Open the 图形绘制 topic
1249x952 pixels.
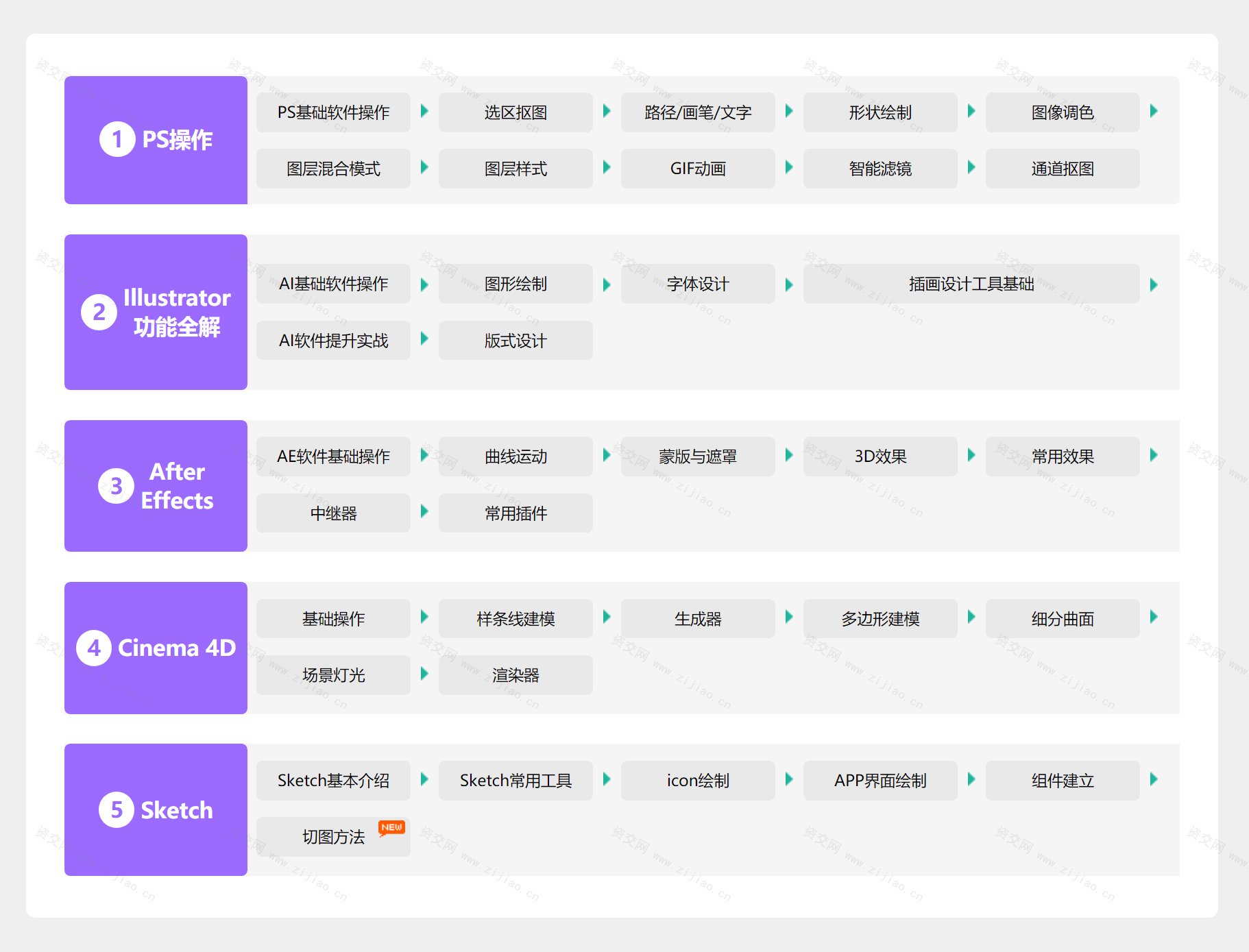(516, 284)
